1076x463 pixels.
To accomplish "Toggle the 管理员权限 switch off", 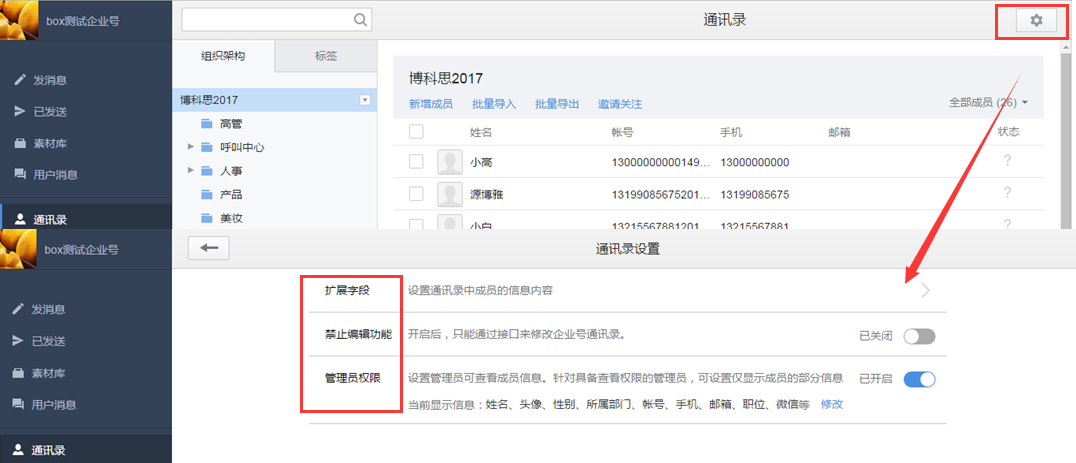I will point(920,379).
